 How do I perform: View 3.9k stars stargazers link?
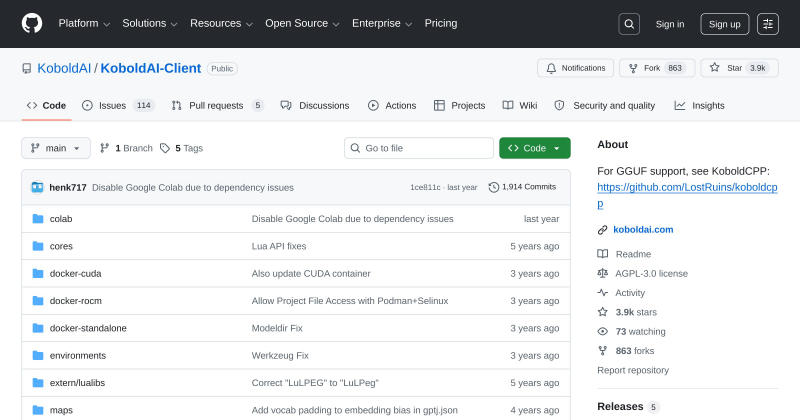[x=636, y=312]
